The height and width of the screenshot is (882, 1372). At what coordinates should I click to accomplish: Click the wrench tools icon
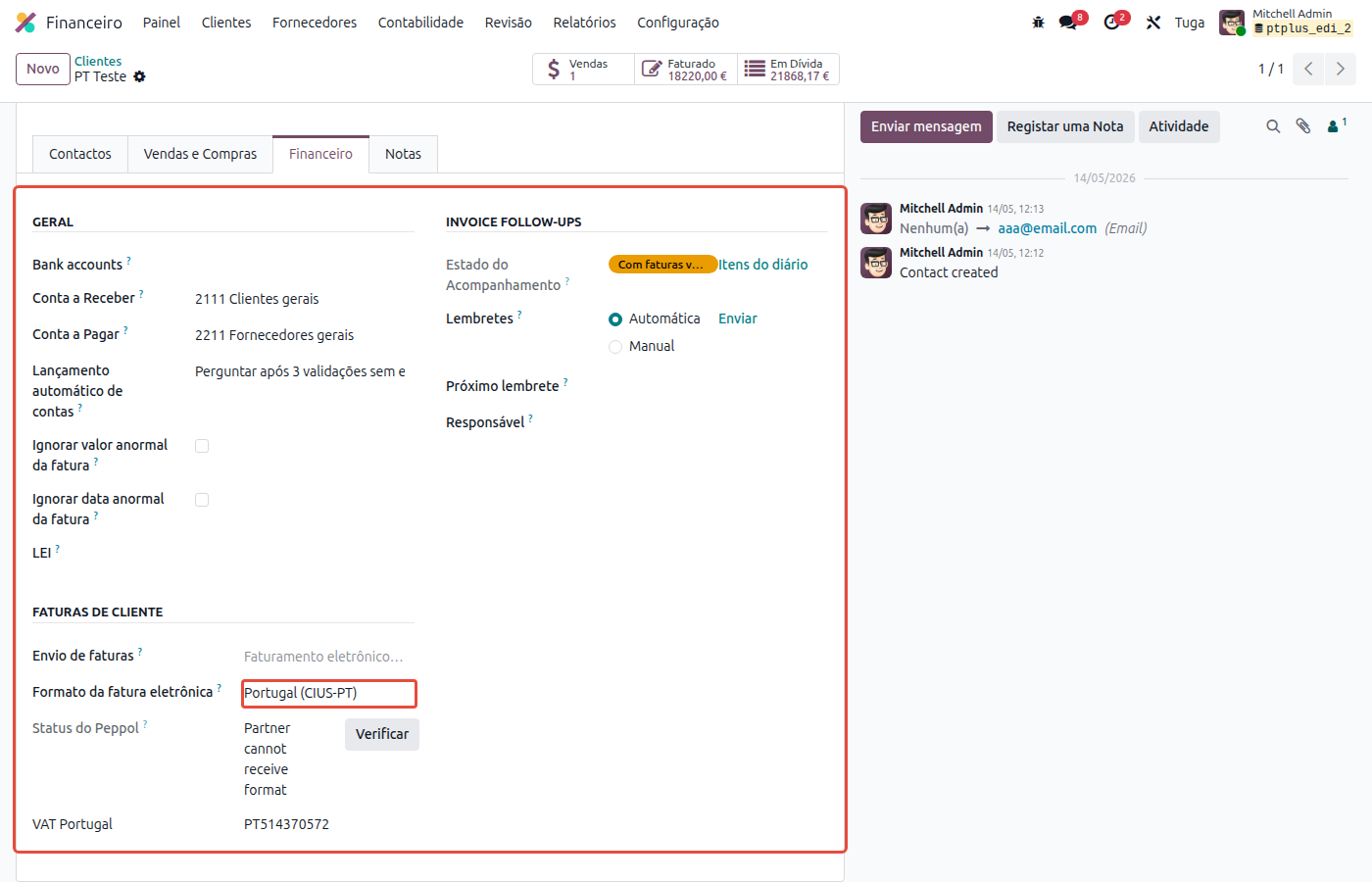1153,23
